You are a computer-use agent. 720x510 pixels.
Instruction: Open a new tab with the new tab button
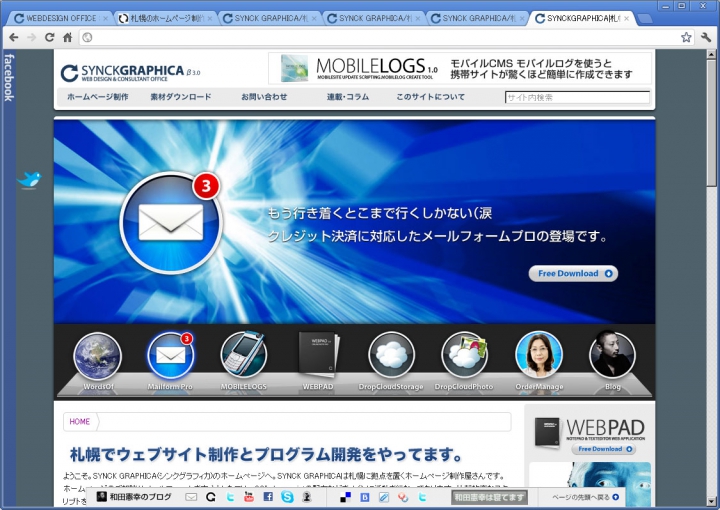(645, 18)
